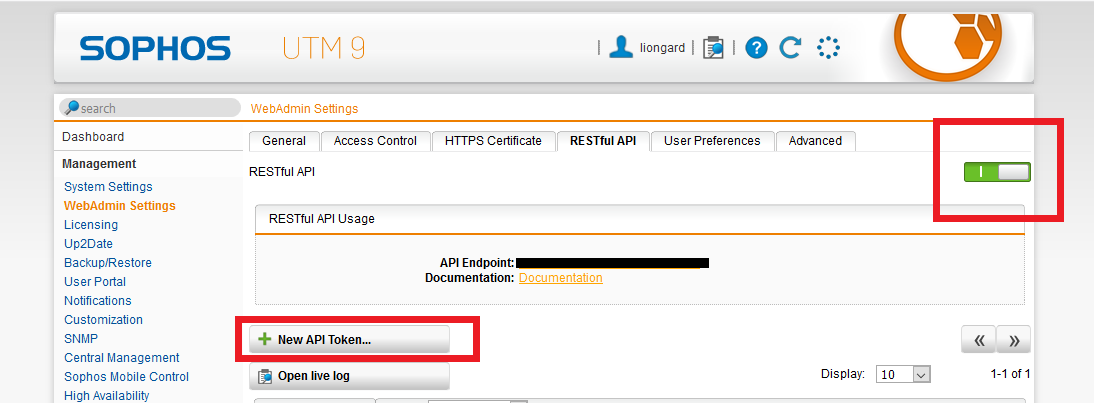Focus the menu search field

click(150, 108)
